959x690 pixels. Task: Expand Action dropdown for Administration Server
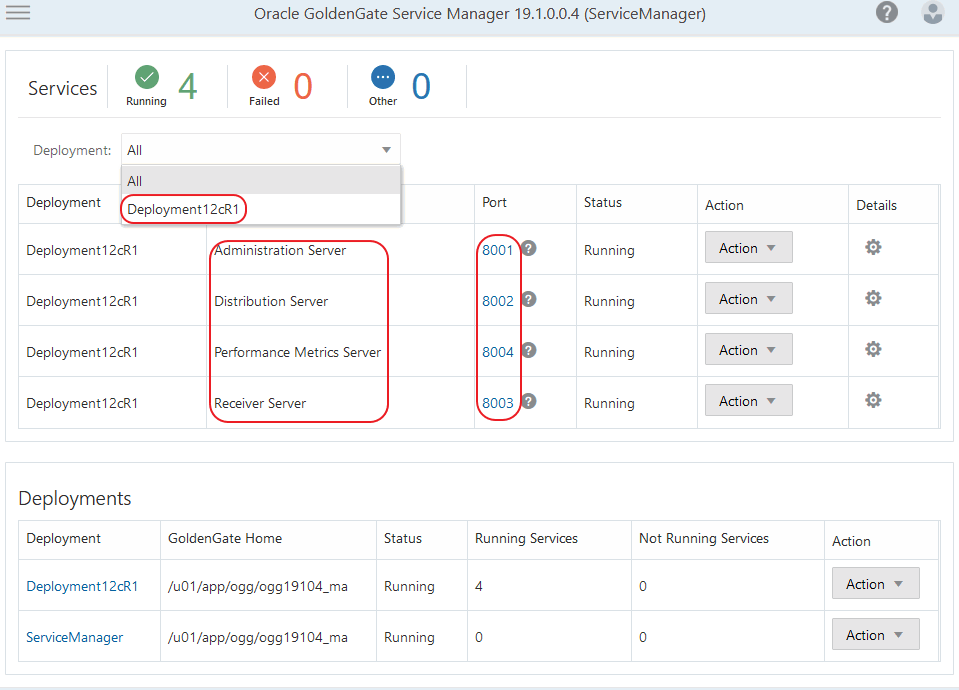coord(748,248)
